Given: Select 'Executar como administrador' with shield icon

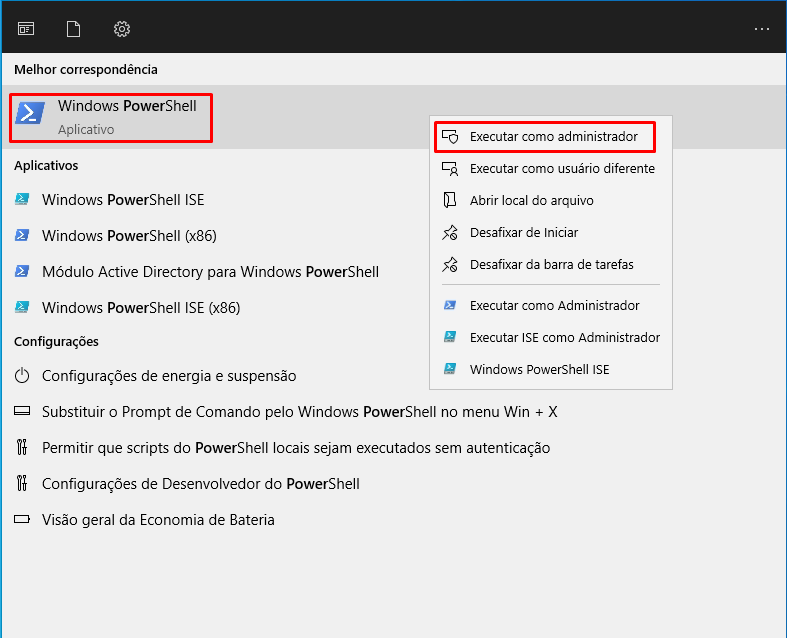Looking at the screenshot, I should tap(553, 137).
